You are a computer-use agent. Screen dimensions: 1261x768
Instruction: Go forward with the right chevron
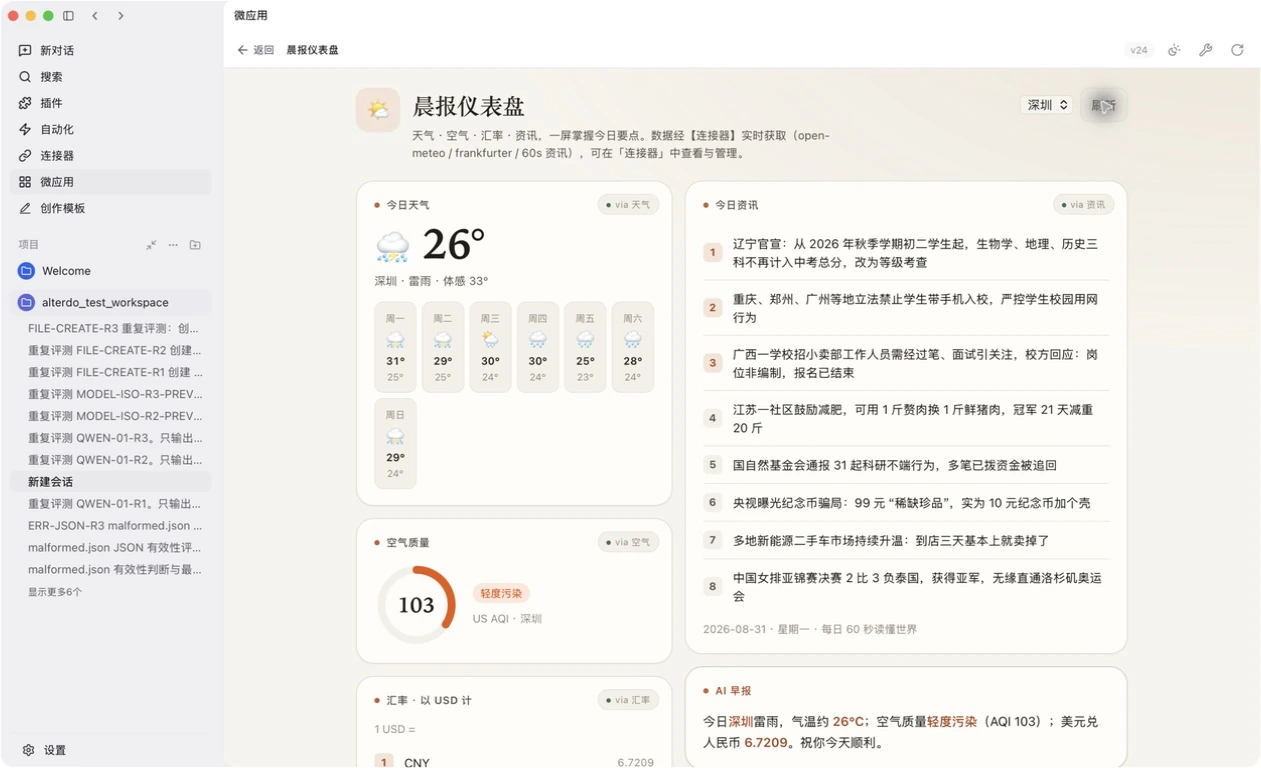tap(121, 16)
